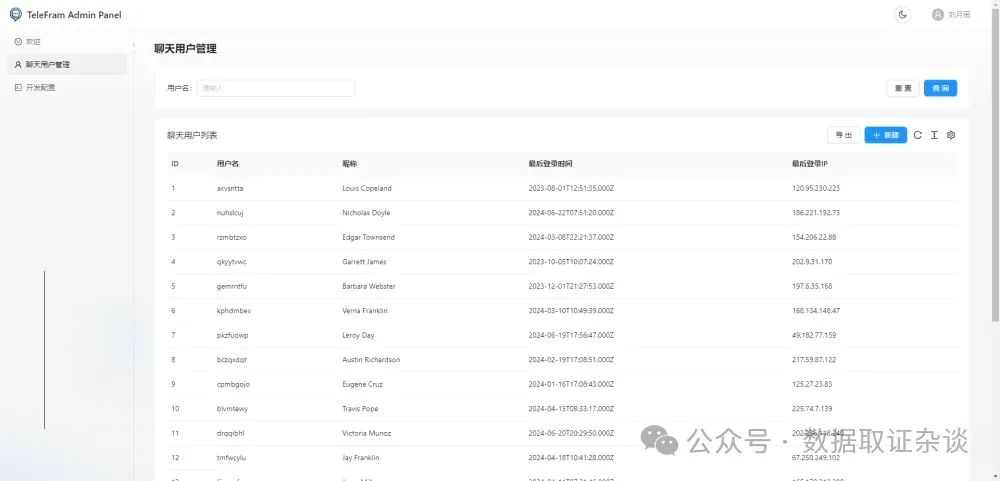Open the column settings gear icon
Image resolution: width=1000 pixels, height=481 pixels.
(951, 135)
